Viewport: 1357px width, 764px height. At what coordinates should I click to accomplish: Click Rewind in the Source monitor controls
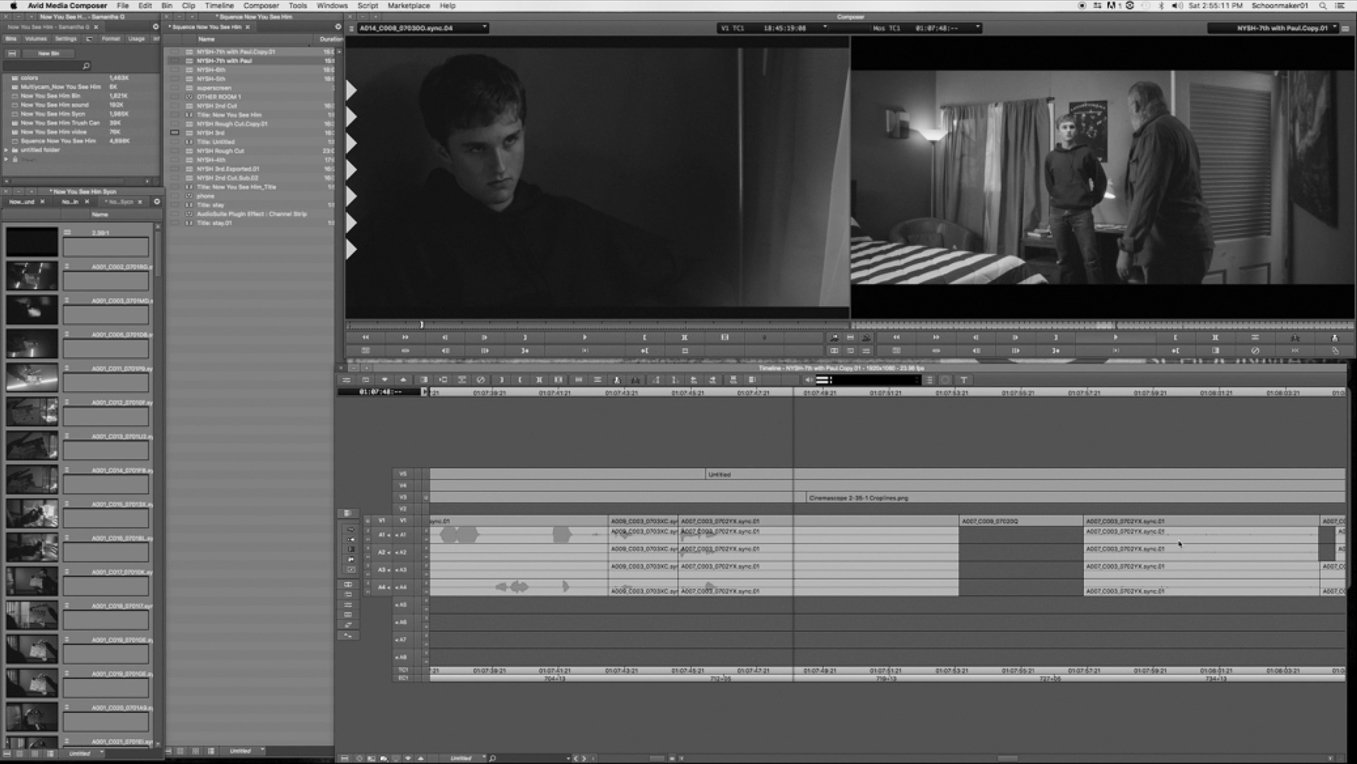click(365, 338)
